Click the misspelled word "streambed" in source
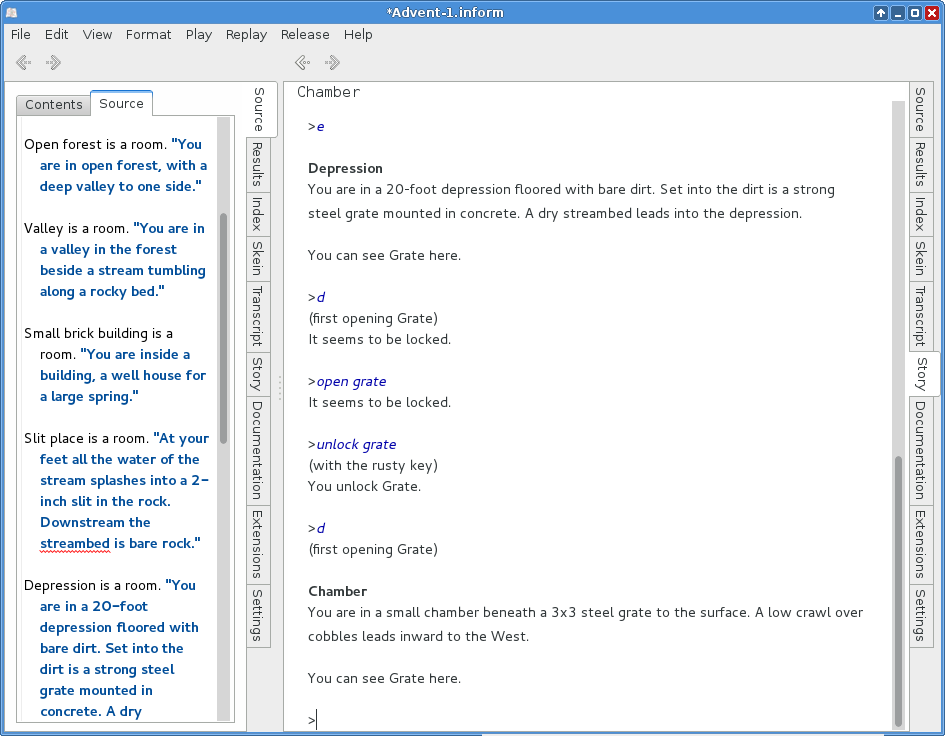This screenshot has height=736, width=945. (75, 544)
